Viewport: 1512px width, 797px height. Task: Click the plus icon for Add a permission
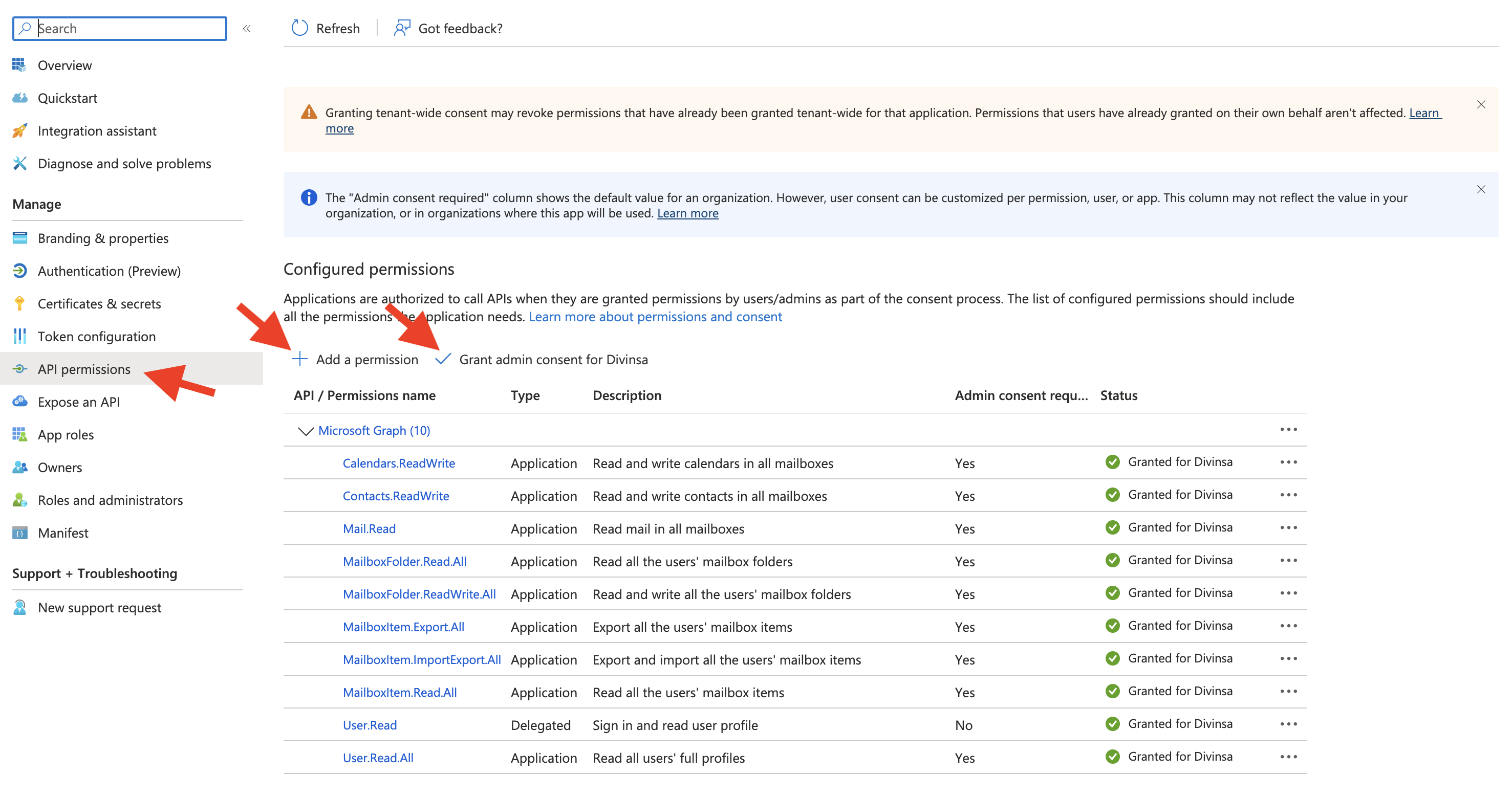300,359
